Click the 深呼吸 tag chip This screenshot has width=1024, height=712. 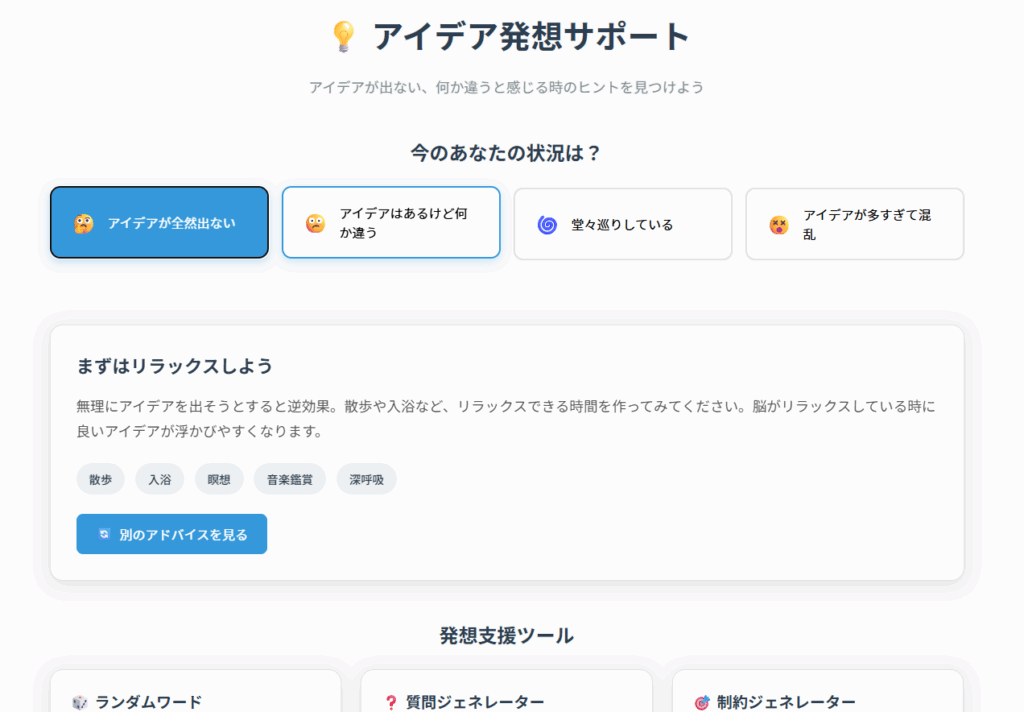click(x=366, y=479)
